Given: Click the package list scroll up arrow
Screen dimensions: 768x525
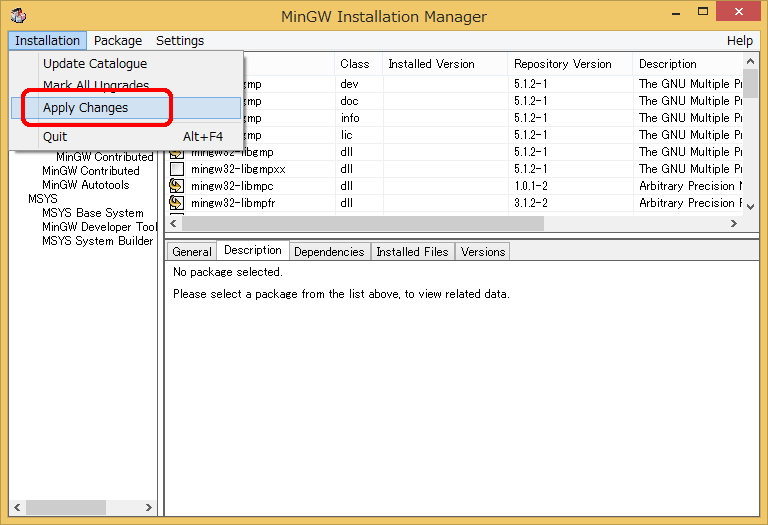Looking at the screenshot, I should click(750, 62).
